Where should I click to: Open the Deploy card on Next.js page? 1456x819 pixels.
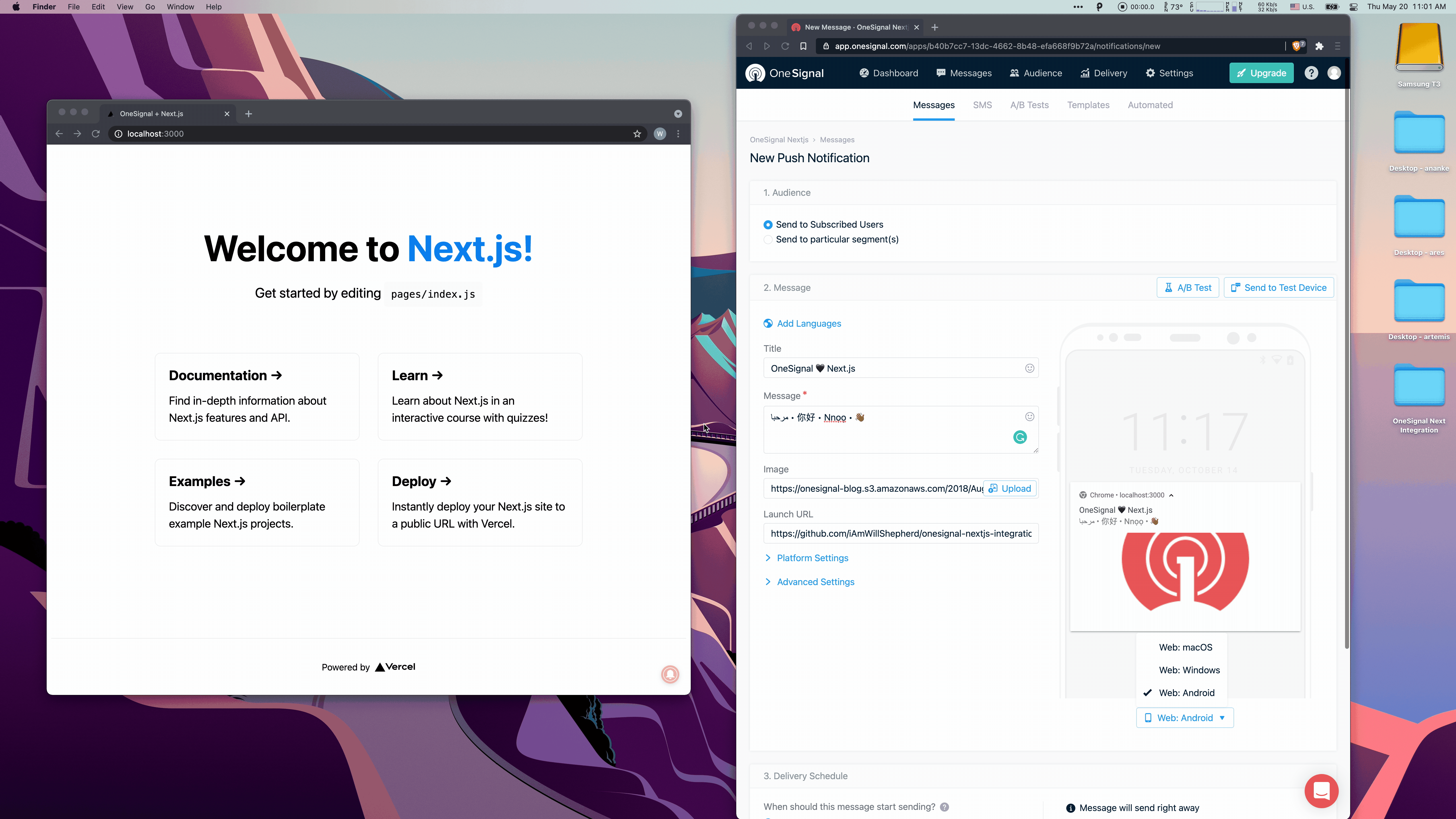(x=480, y=503)
